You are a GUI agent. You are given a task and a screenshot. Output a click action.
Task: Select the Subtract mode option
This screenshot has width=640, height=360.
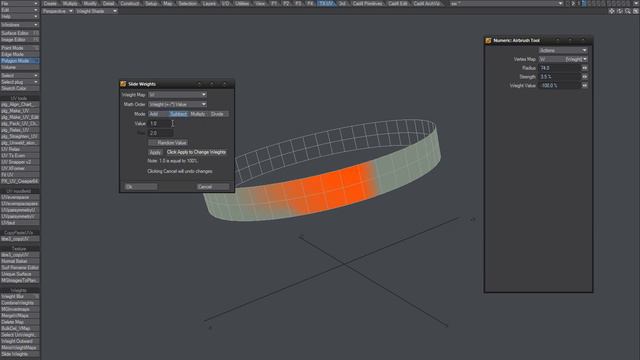[178, 114]
